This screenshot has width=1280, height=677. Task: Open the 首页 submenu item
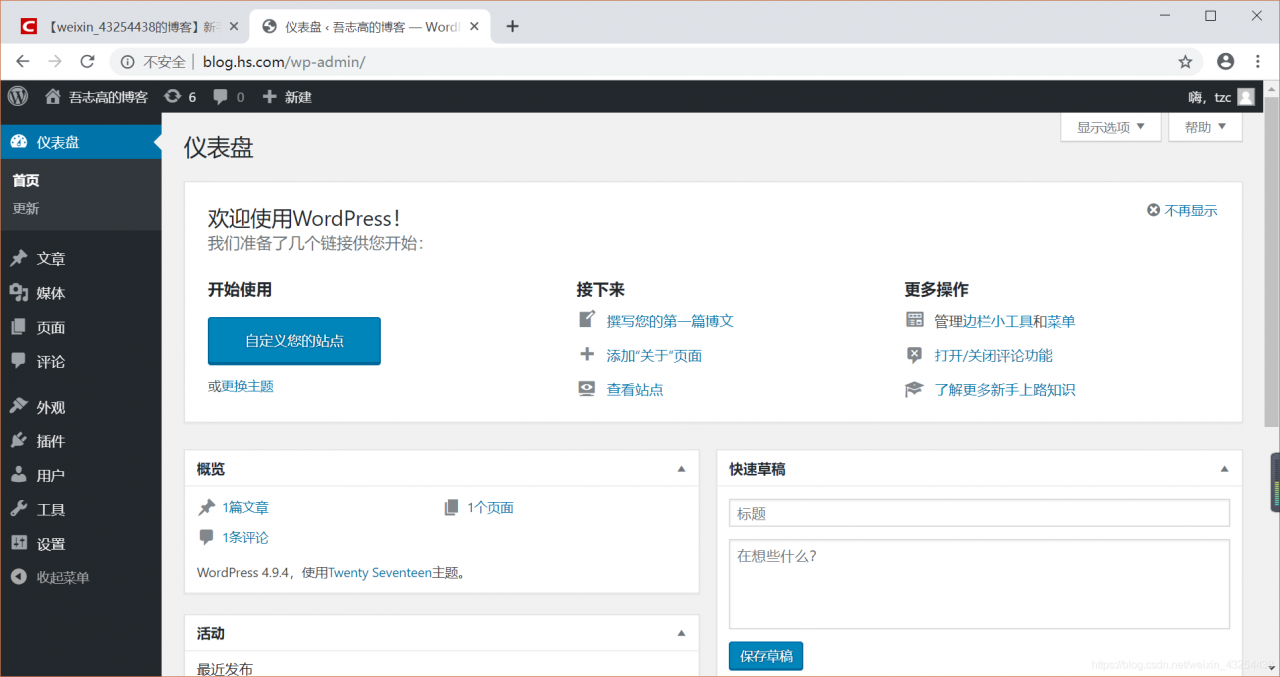pos(26,181)
